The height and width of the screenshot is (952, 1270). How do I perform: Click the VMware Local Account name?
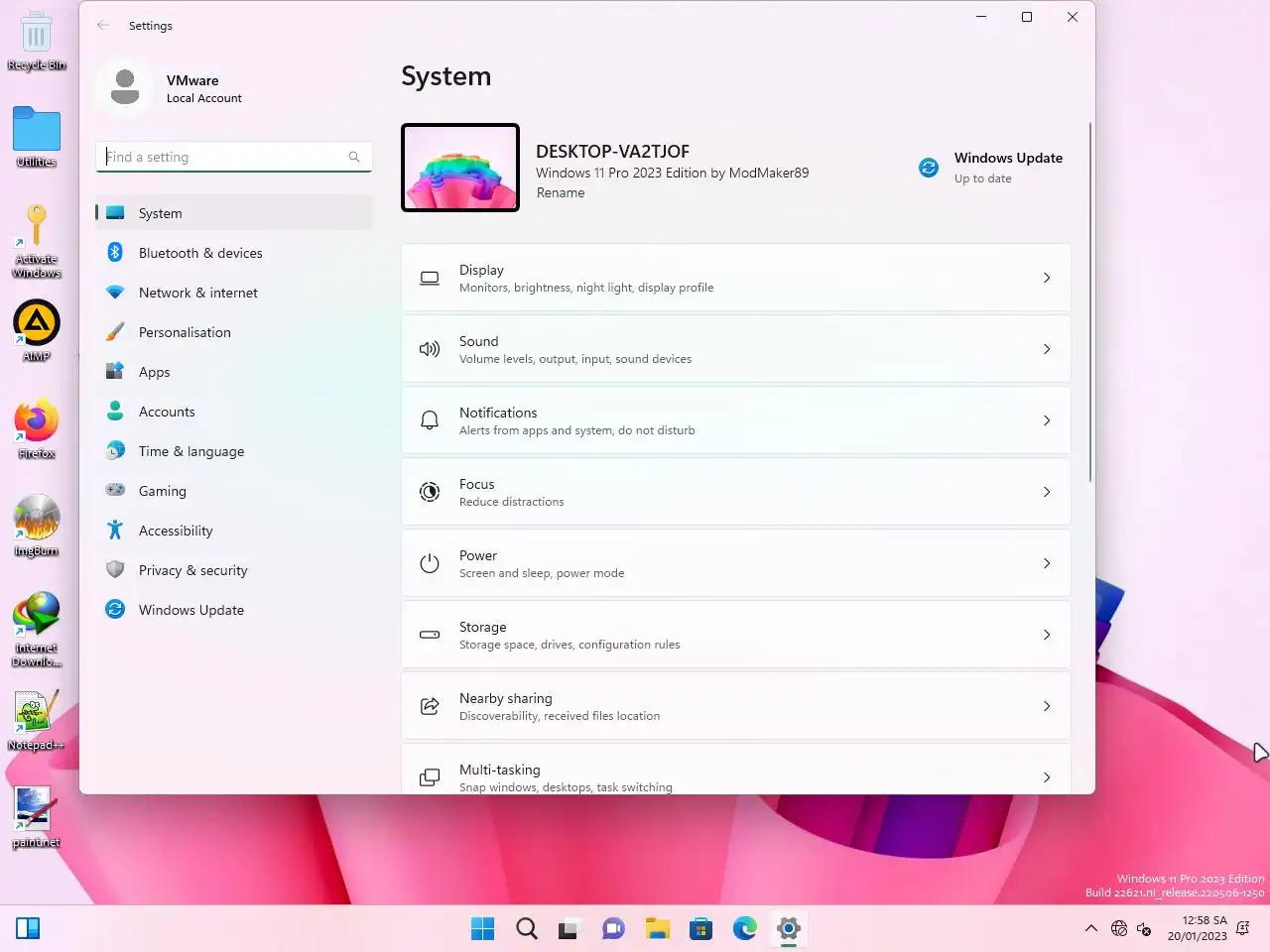click(x=204, y=88)
